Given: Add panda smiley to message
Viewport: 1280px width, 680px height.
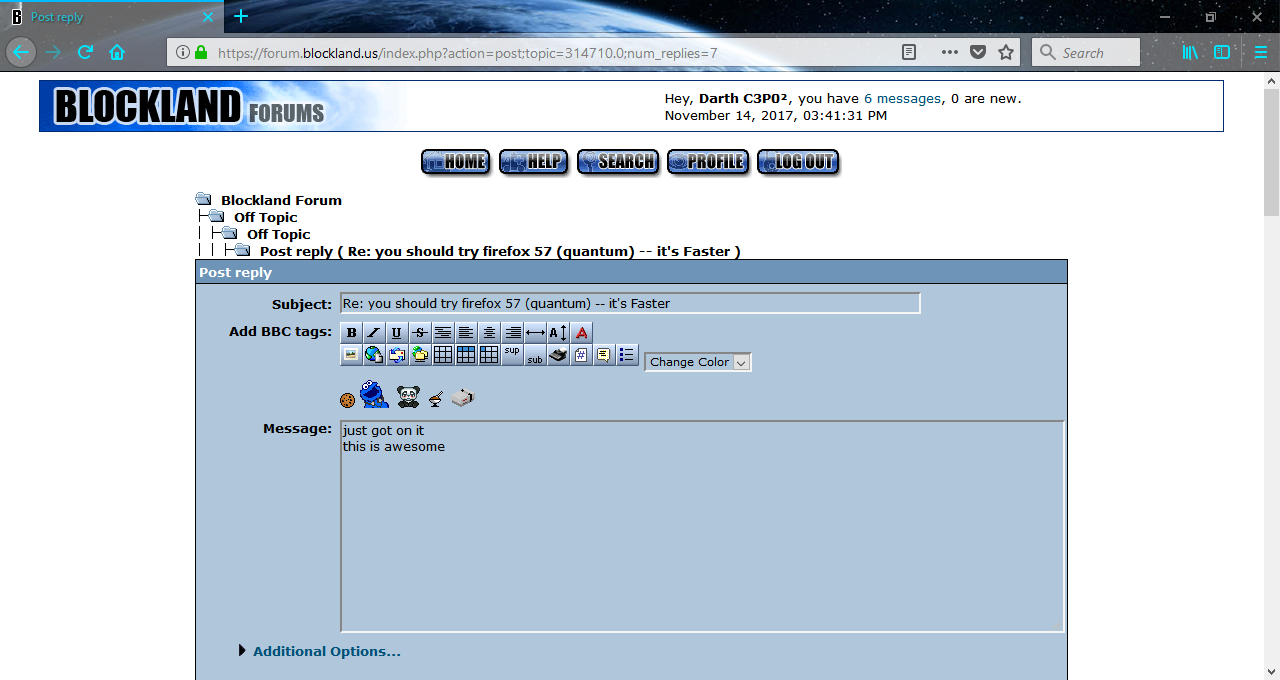Looking at the screenshot, I should click(x=408, y=397).
